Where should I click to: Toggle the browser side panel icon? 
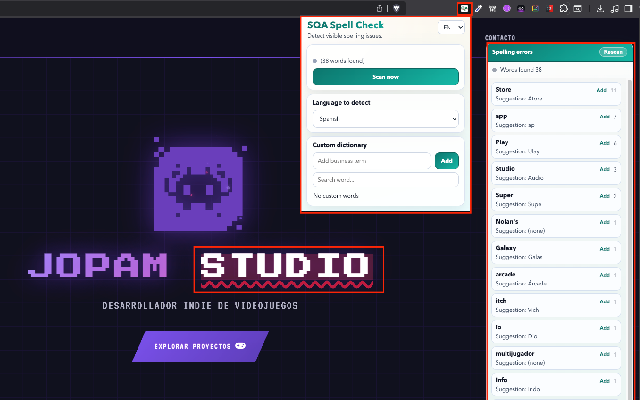628,8
